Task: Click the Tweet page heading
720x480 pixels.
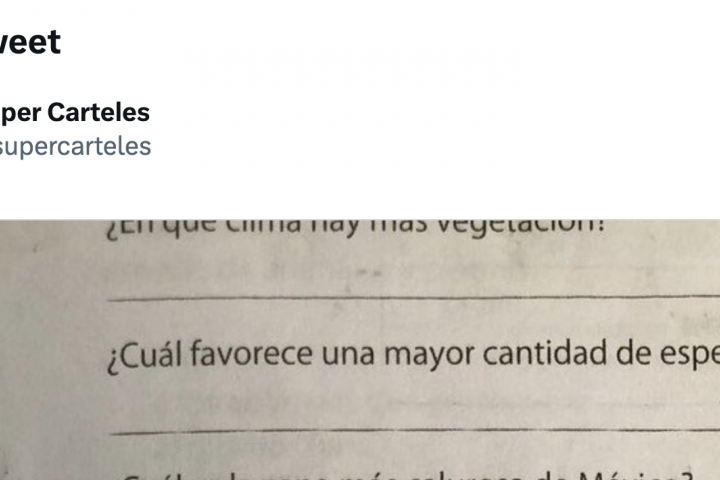Action: click(30, 42)
